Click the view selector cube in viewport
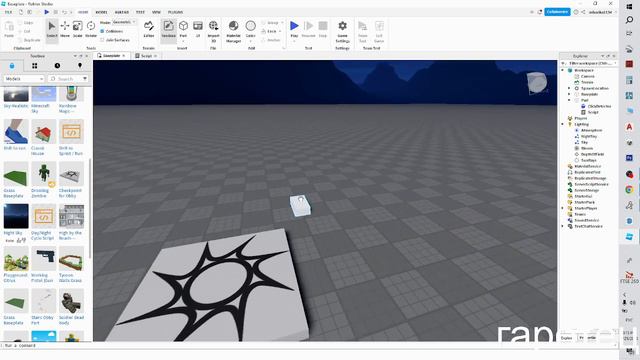Screen dimensions: 640x360 (537, 83)
